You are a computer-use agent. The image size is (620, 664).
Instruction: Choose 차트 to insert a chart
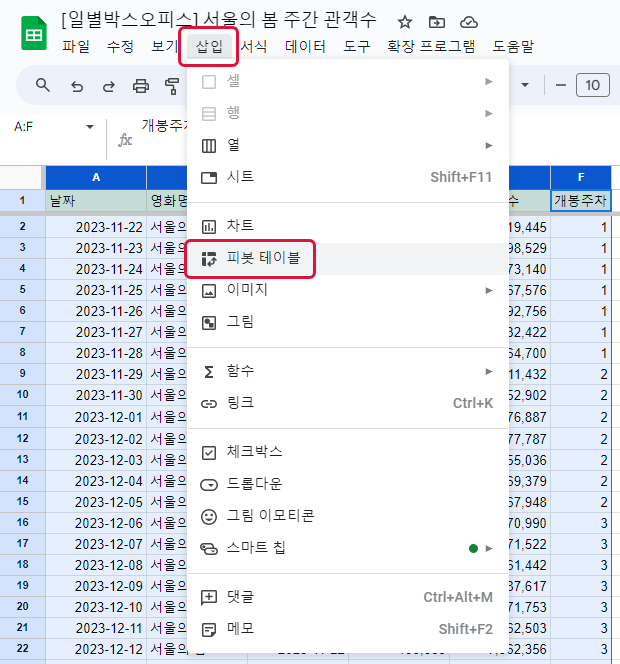click(240, 226)
